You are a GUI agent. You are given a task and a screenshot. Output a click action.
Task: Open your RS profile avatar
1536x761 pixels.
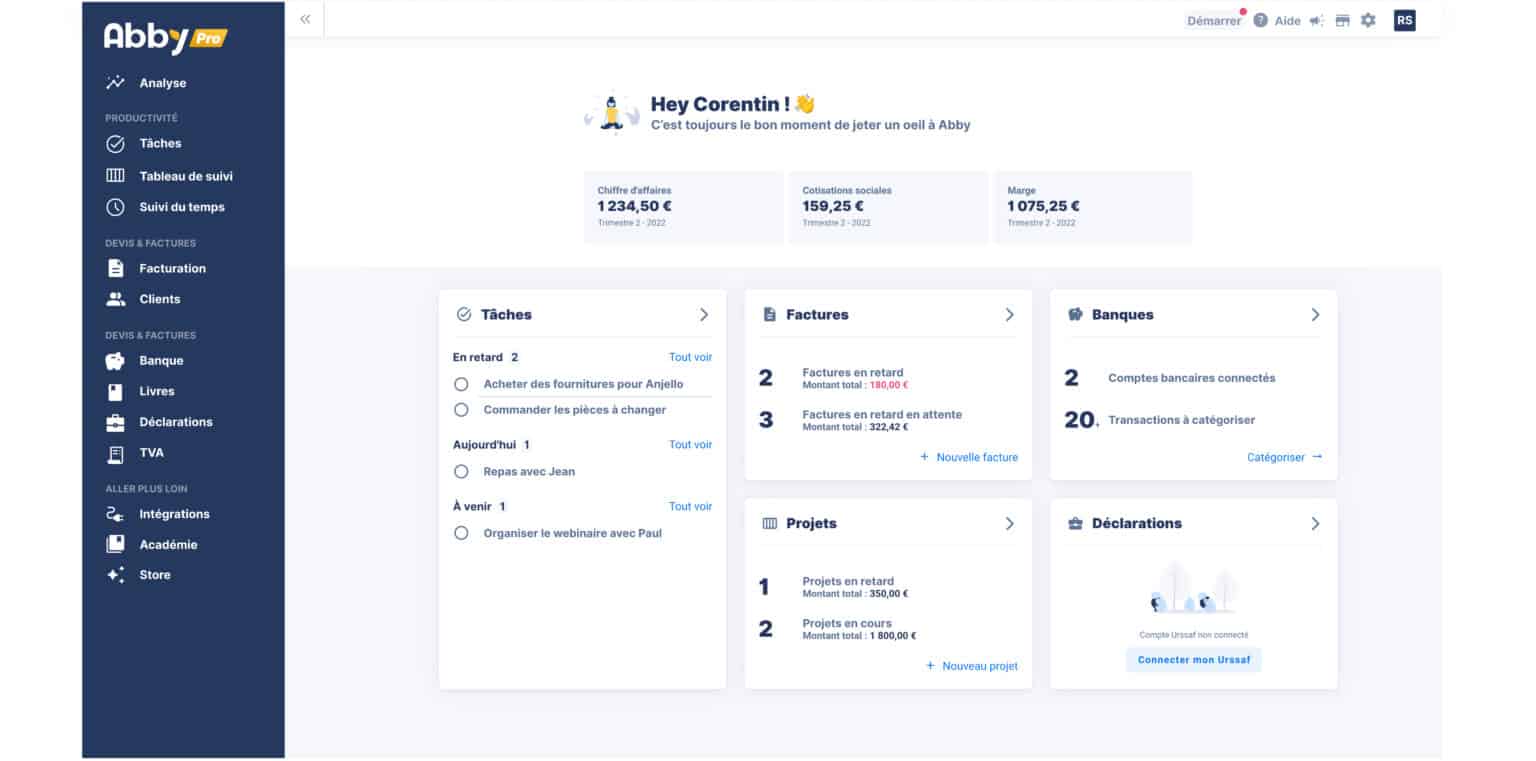(1404, 20)
